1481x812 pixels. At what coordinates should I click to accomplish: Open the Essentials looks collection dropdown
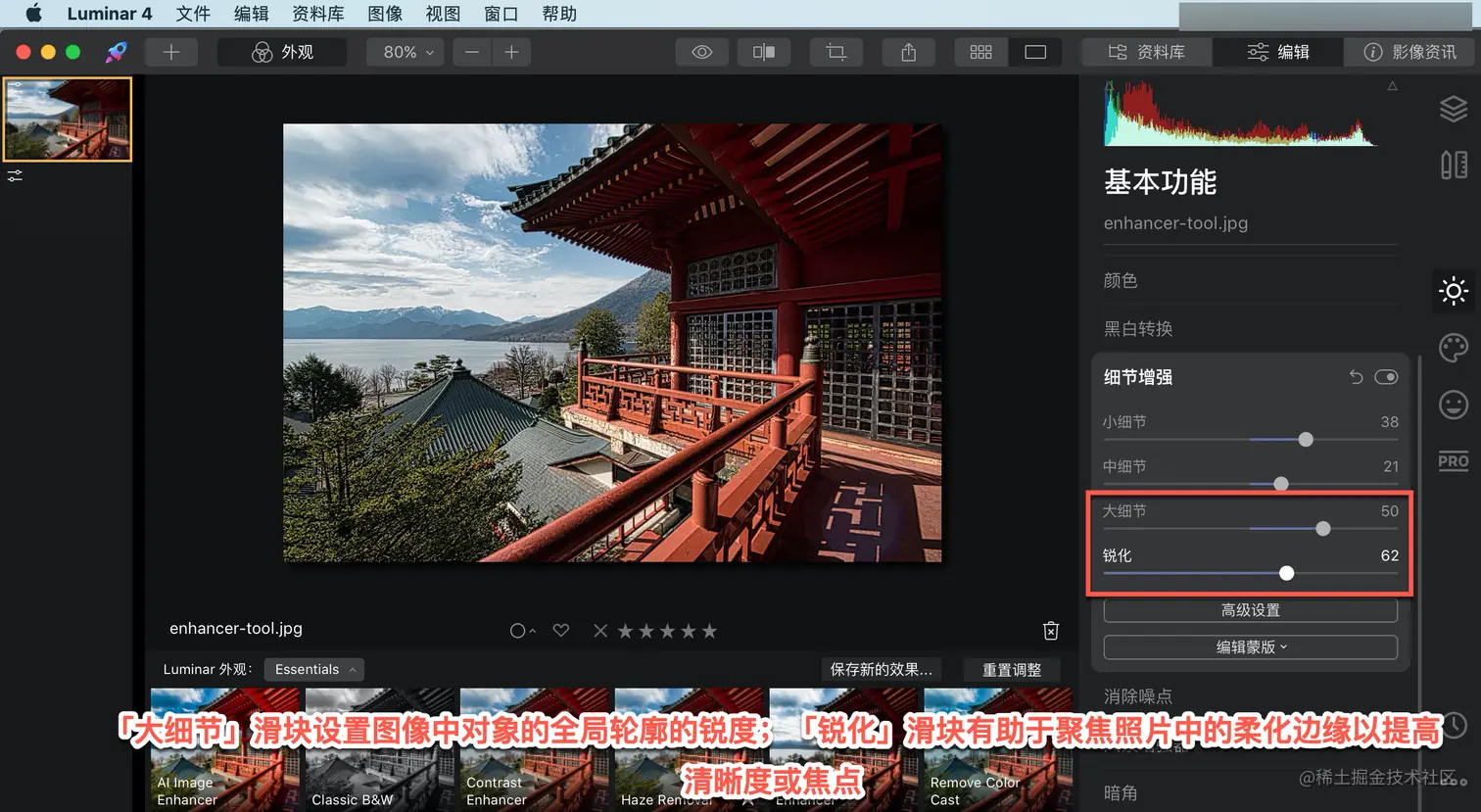click(x=314, y=670)
